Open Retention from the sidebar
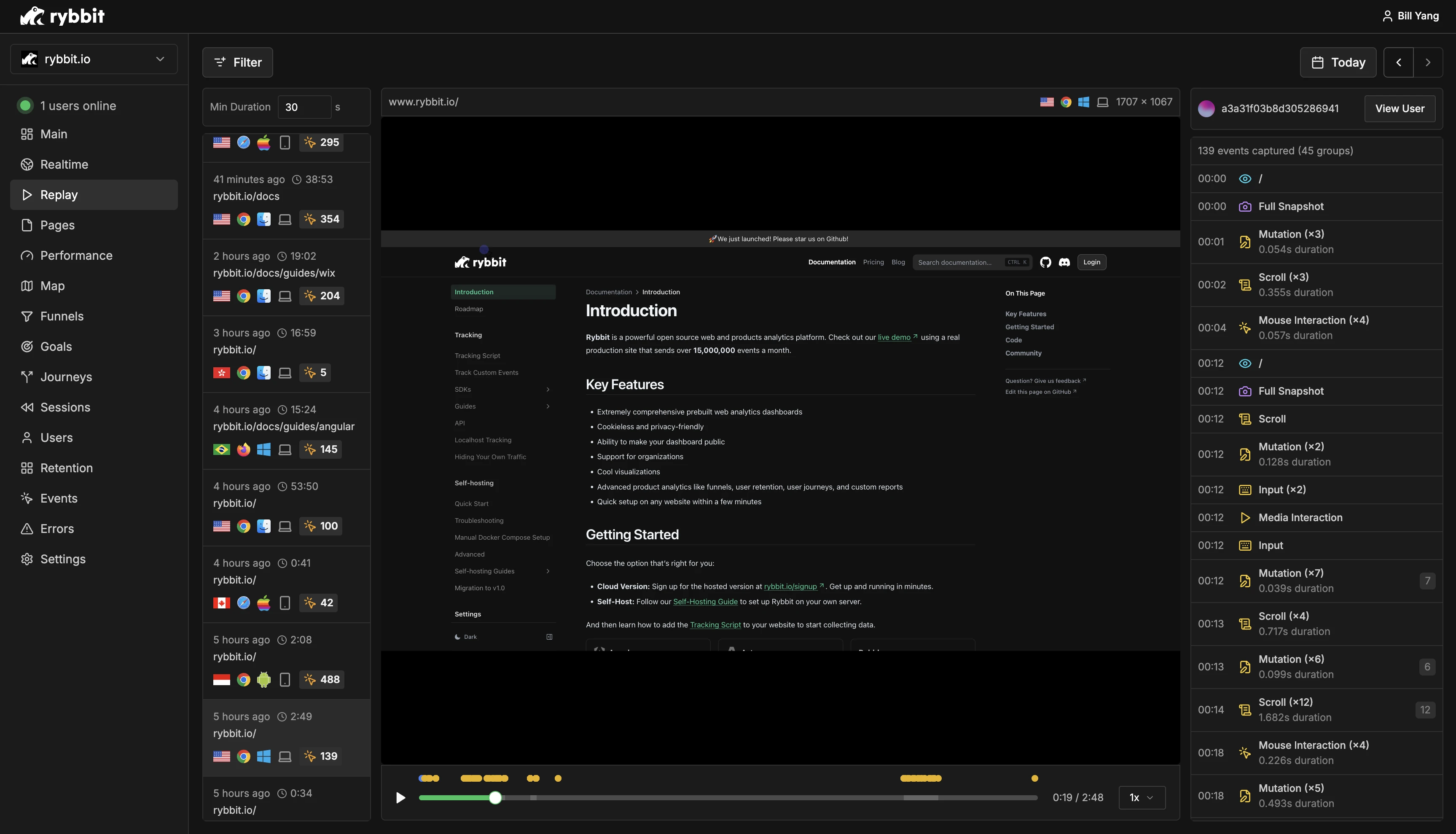The height and width of the screenshot is (834, 1456). pos(94,468)
